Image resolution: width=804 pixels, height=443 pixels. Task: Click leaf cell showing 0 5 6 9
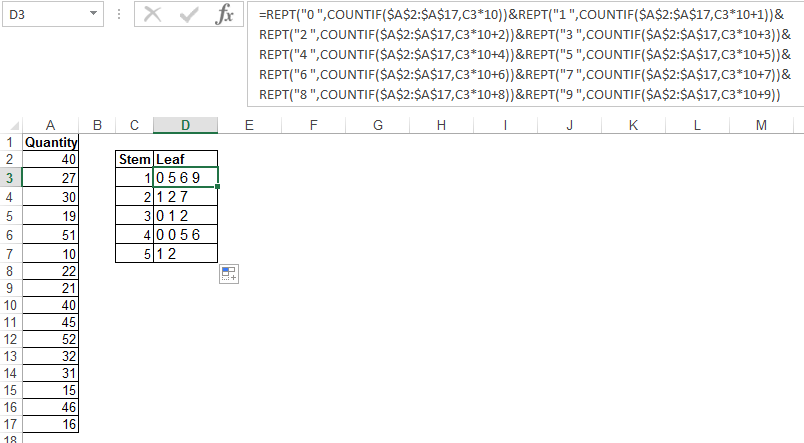coord(185,178)
